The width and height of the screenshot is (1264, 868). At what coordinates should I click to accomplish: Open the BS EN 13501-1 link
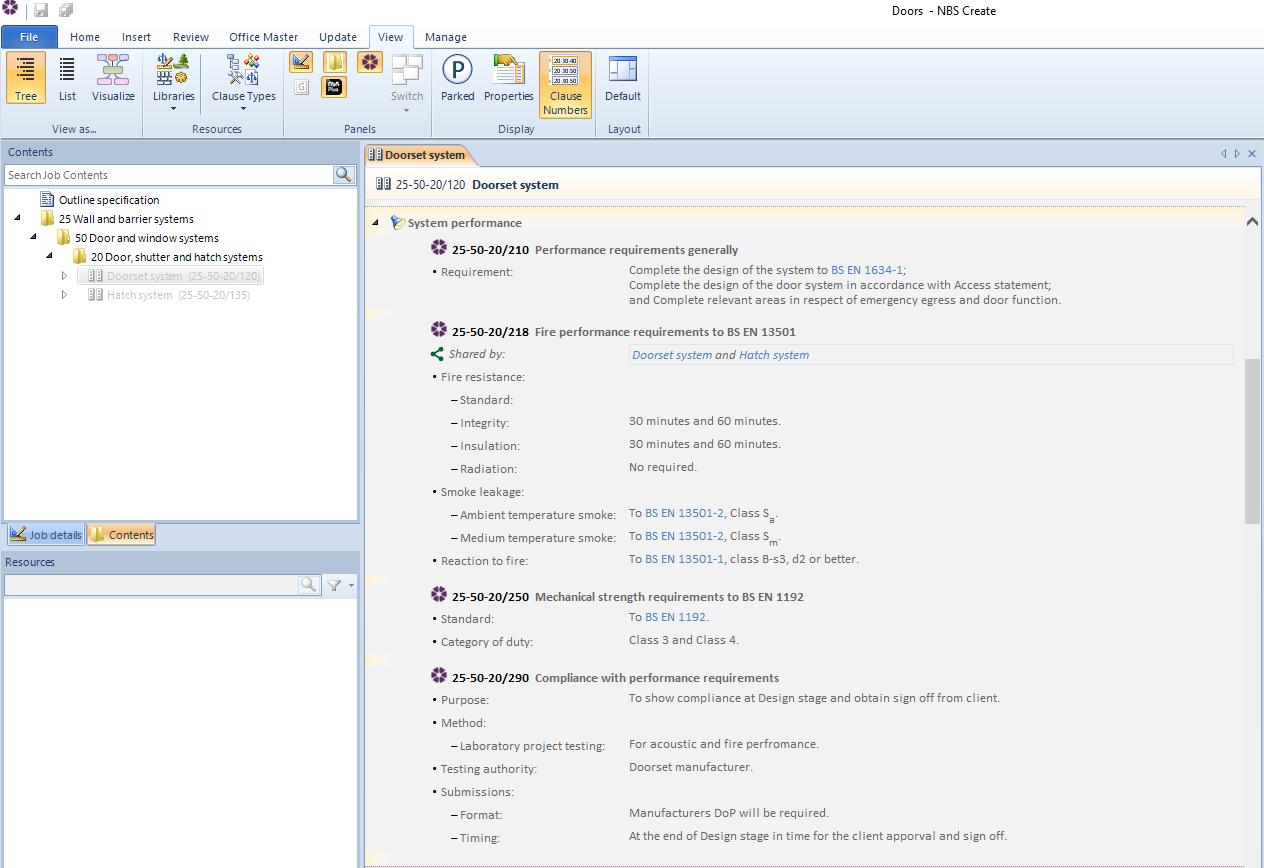coord(684,559)
